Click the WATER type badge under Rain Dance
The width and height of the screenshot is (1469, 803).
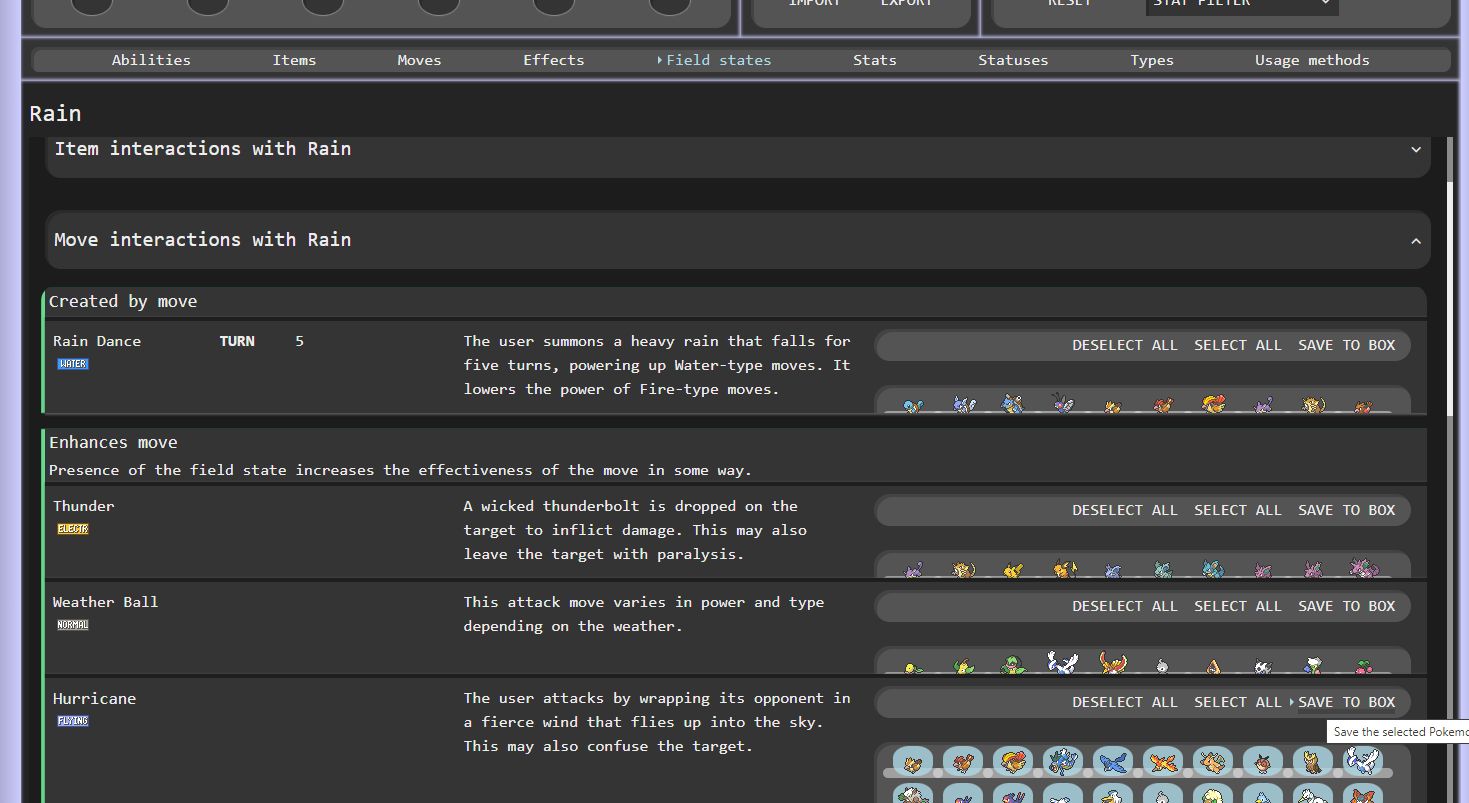[x=73, y=364]
